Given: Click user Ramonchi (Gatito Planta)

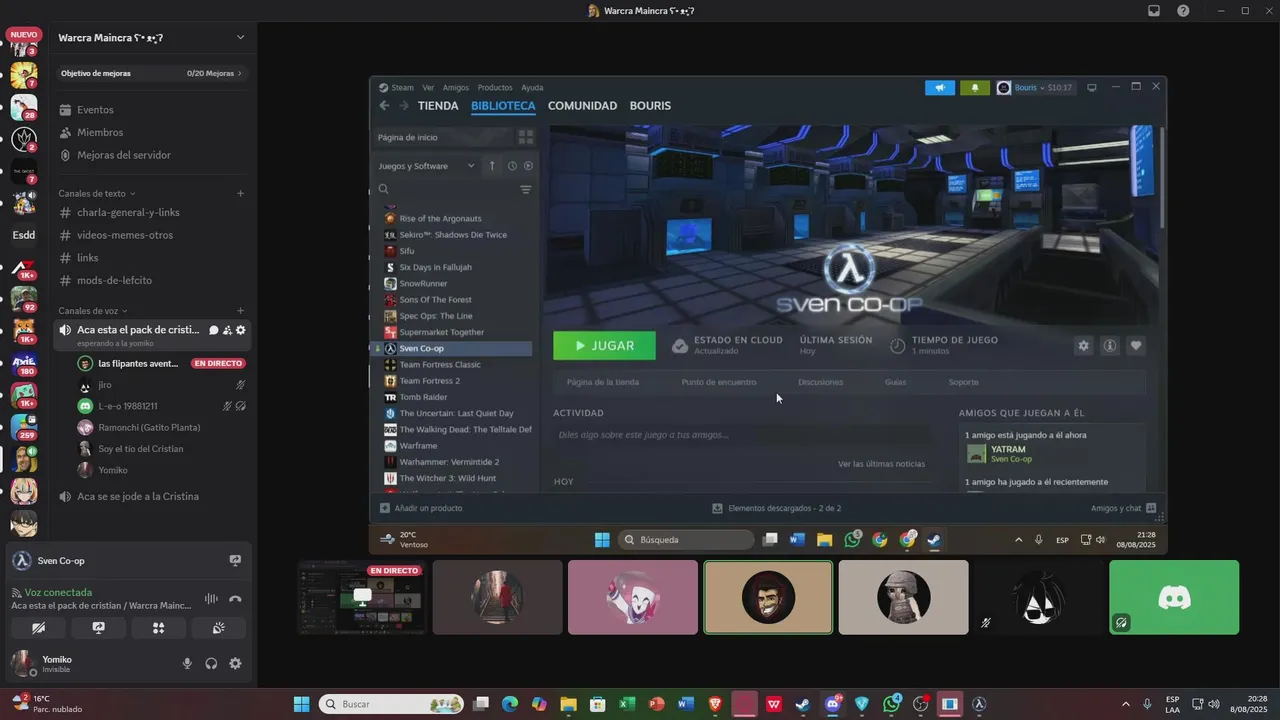Looking at the screenshot, I should click(x=161, y=427).
